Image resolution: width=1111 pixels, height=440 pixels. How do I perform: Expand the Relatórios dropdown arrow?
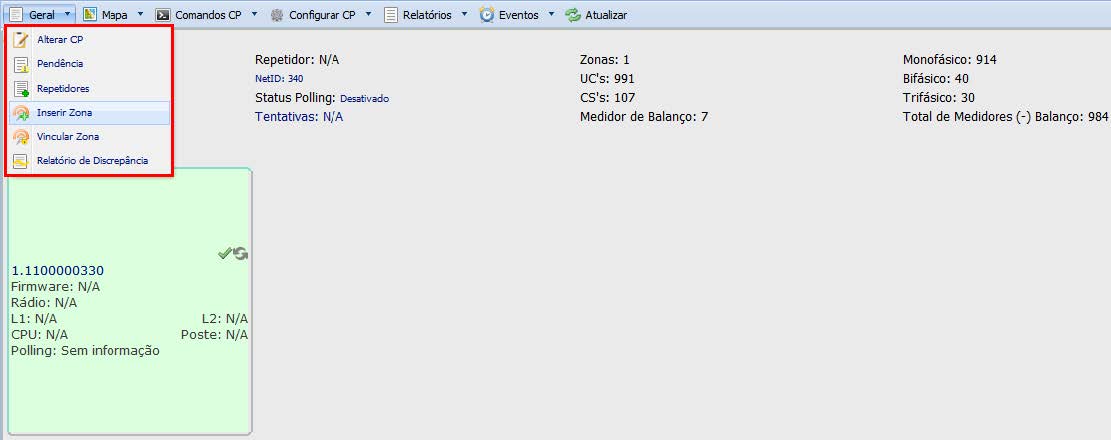point(464,15)
